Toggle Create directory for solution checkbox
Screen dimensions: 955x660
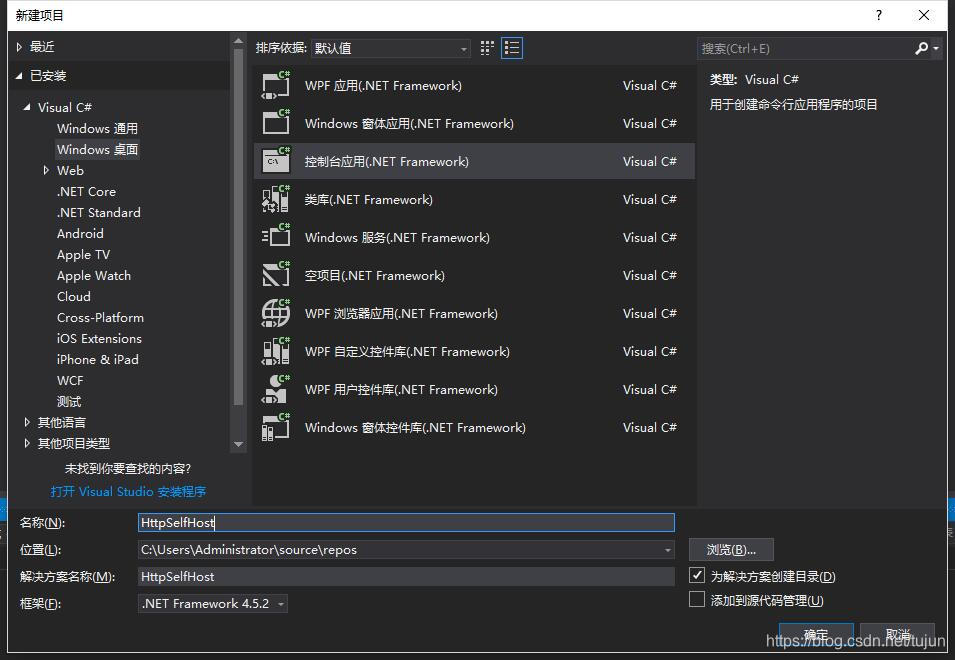[x=697, y=575]
